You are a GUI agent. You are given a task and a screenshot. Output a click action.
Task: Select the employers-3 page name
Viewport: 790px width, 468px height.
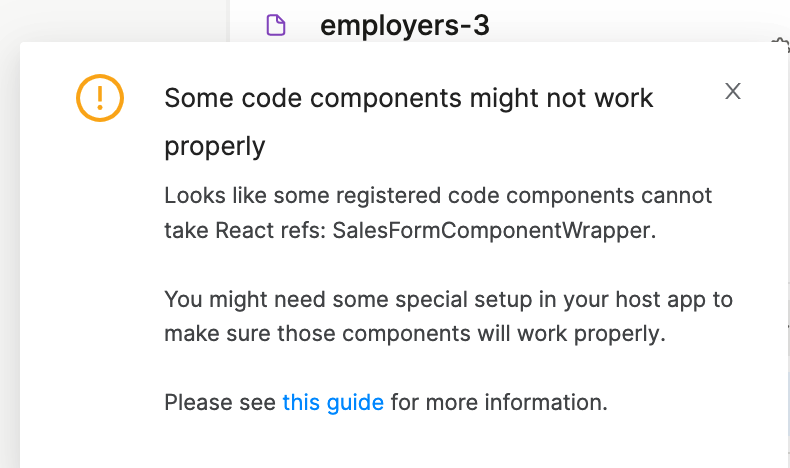(405, 25)
